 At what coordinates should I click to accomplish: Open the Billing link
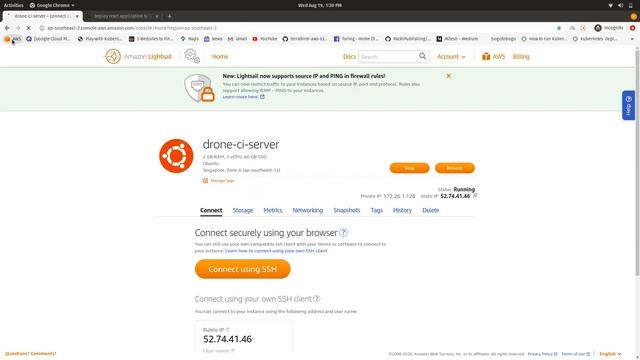(x=521, y=56)
